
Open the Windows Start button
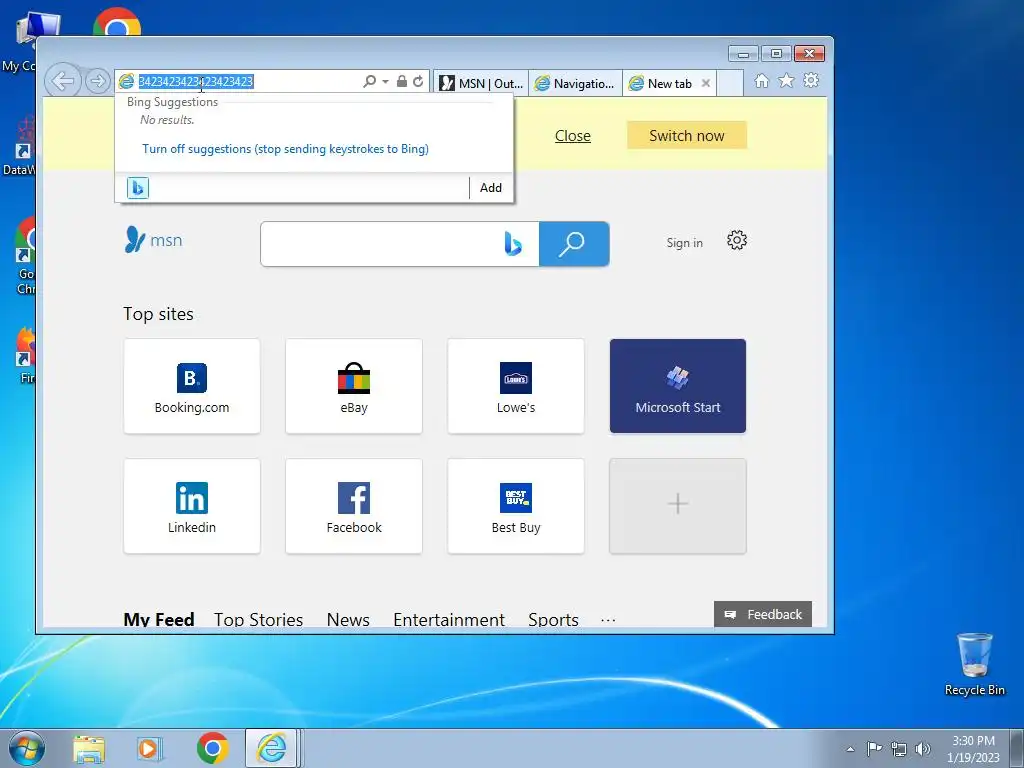[x=26, y=748]
